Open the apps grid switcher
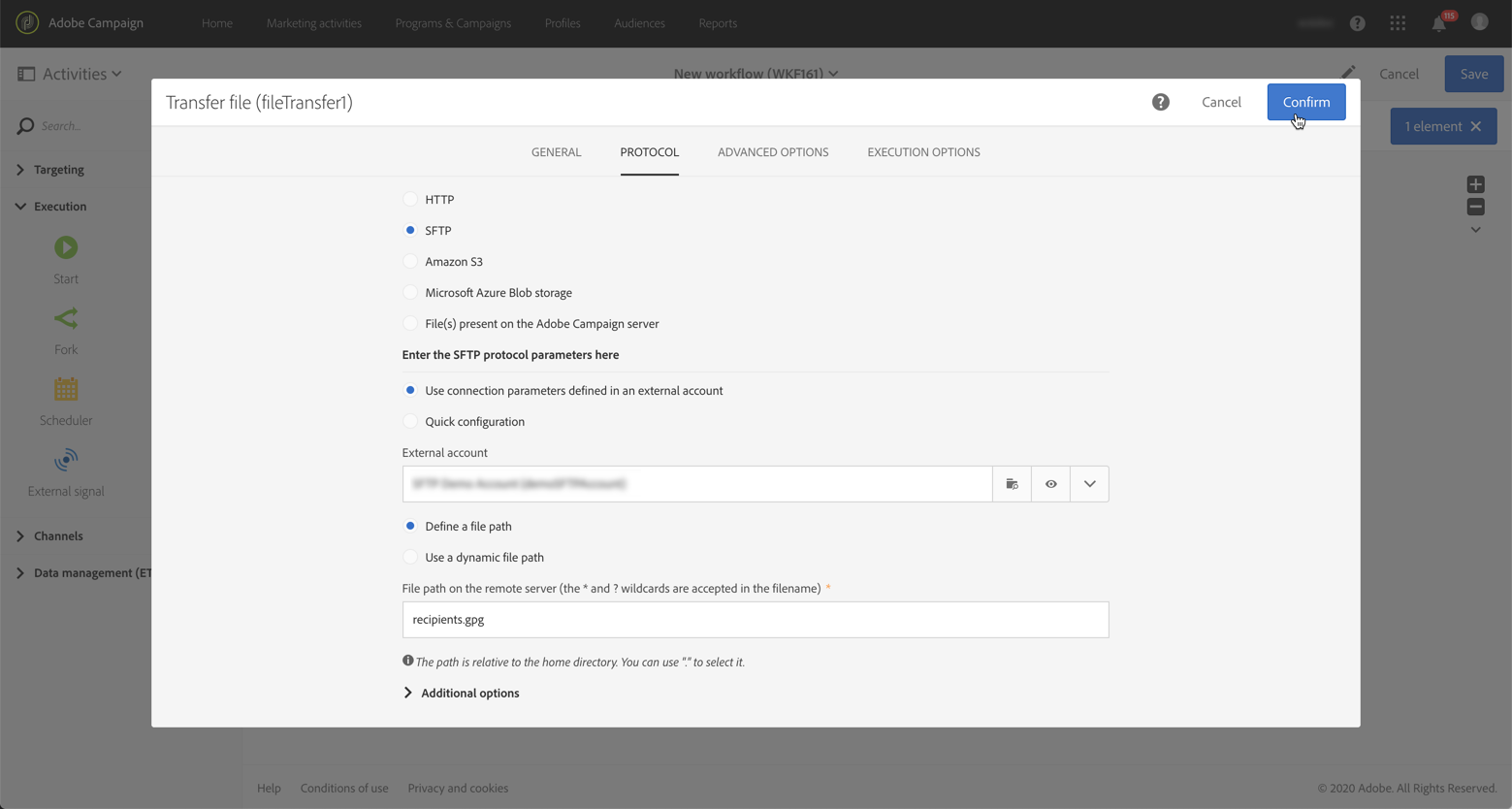Image resolution: width=1512 pixels, height=809 pixels. click(1398, 23)
